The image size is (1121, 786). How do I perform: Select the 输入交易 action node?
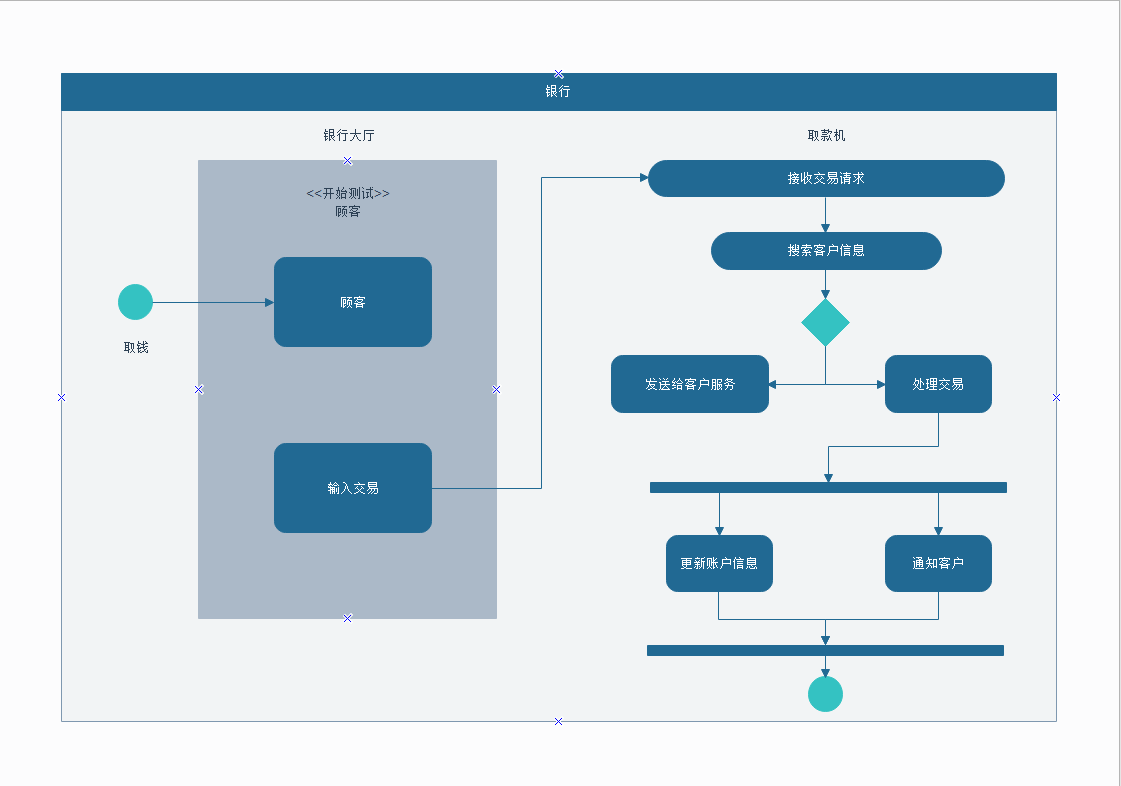(x=352, y=488)
